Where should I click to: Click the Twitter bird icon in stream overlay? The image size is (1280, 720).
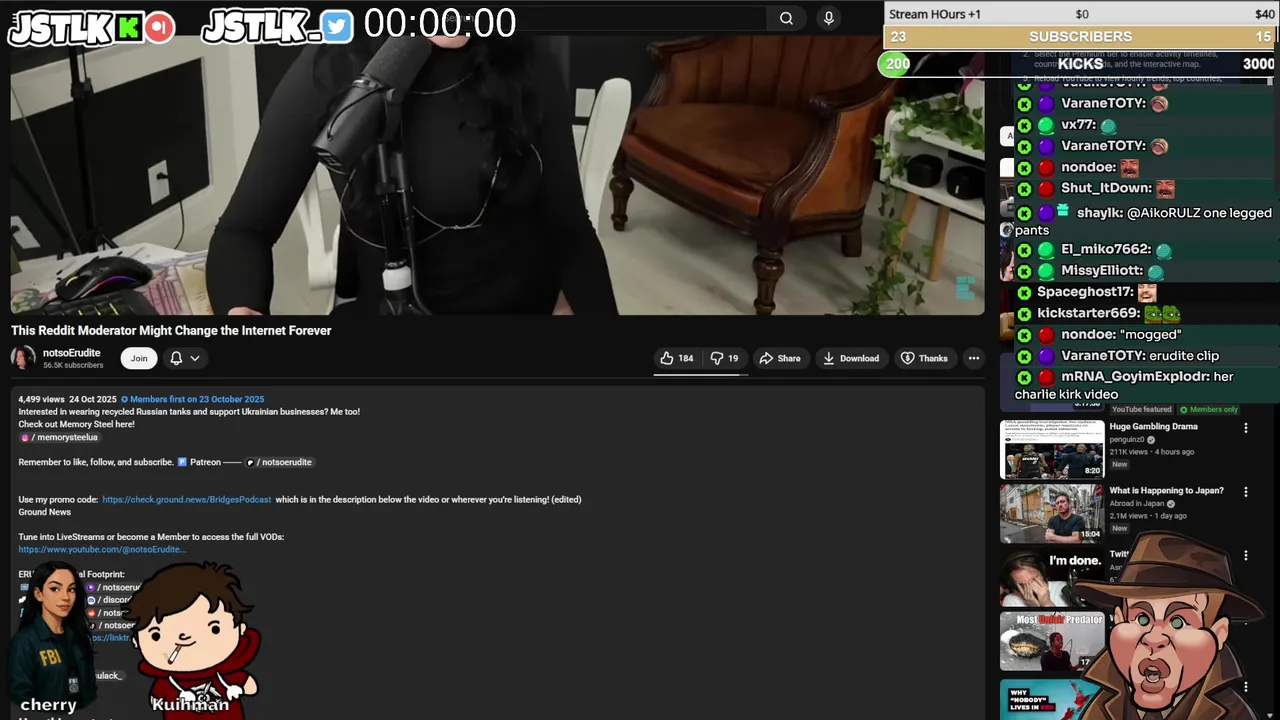(337, 27)
